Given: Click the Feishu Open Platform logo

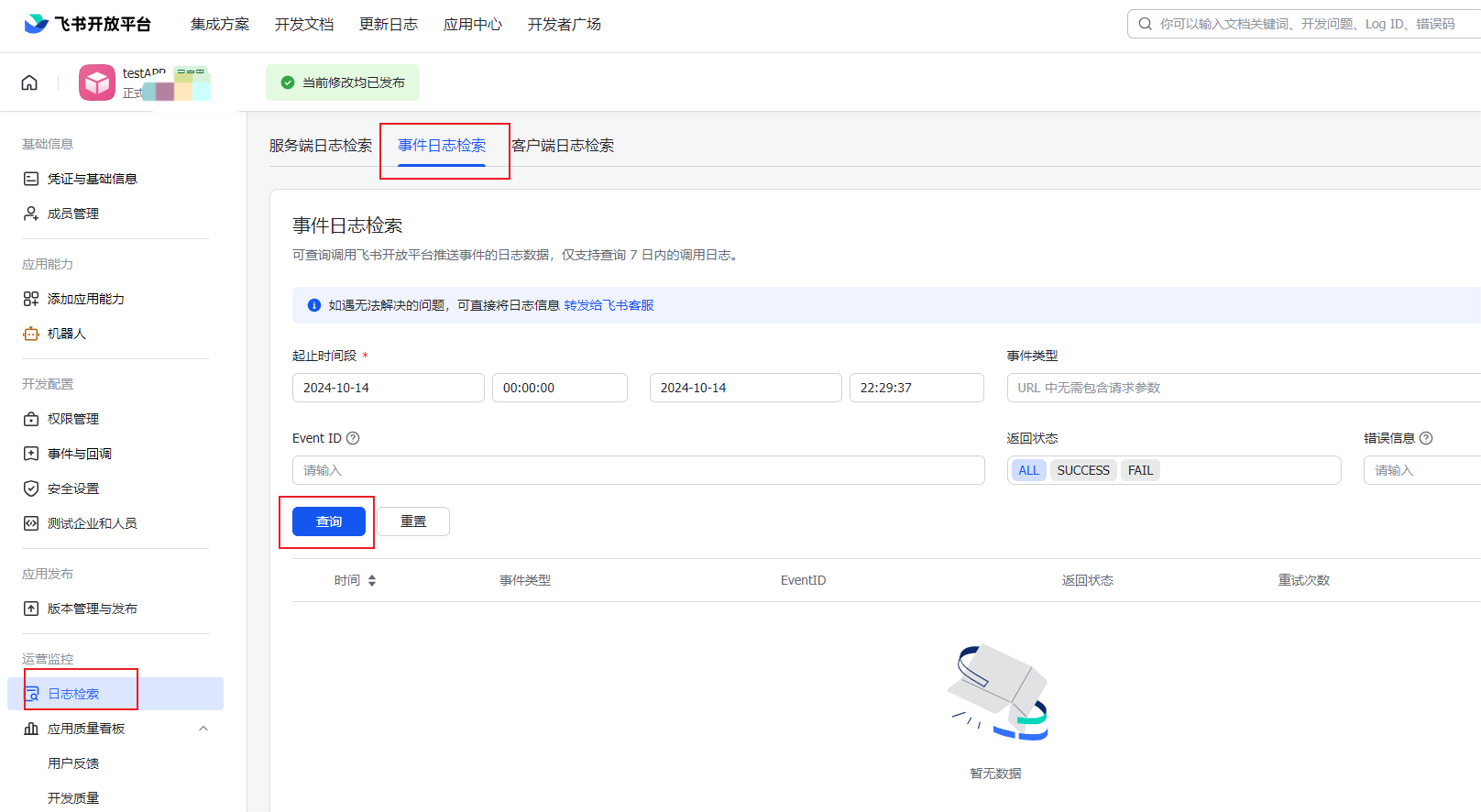Looking at the screenshot, I should click(x=87, y=24).
